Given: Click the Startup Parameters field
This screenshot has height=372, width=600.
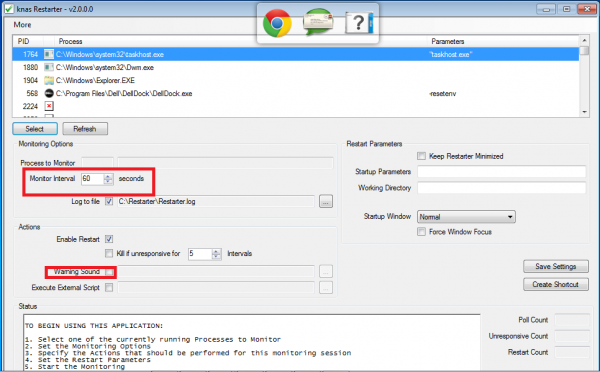Looking at the screenshot, I should 502,171.
